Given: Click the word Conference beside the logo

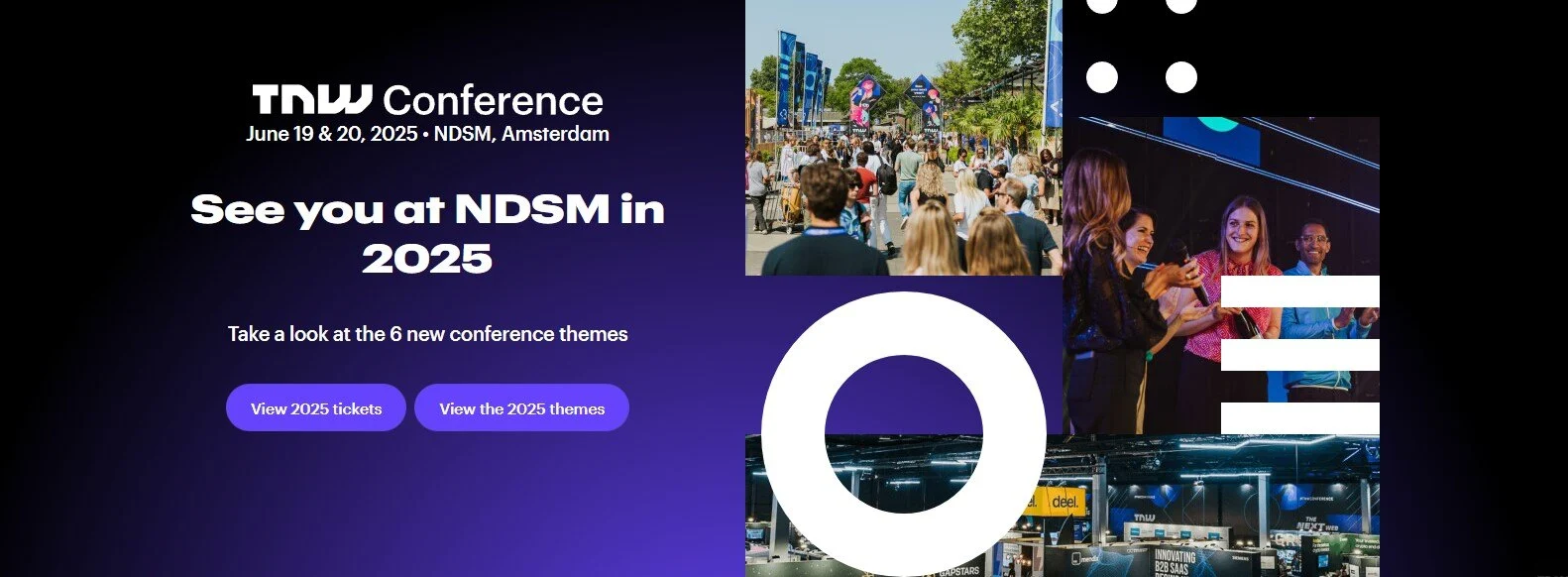Looking at the screenshot, I should [x=493, y=101].
